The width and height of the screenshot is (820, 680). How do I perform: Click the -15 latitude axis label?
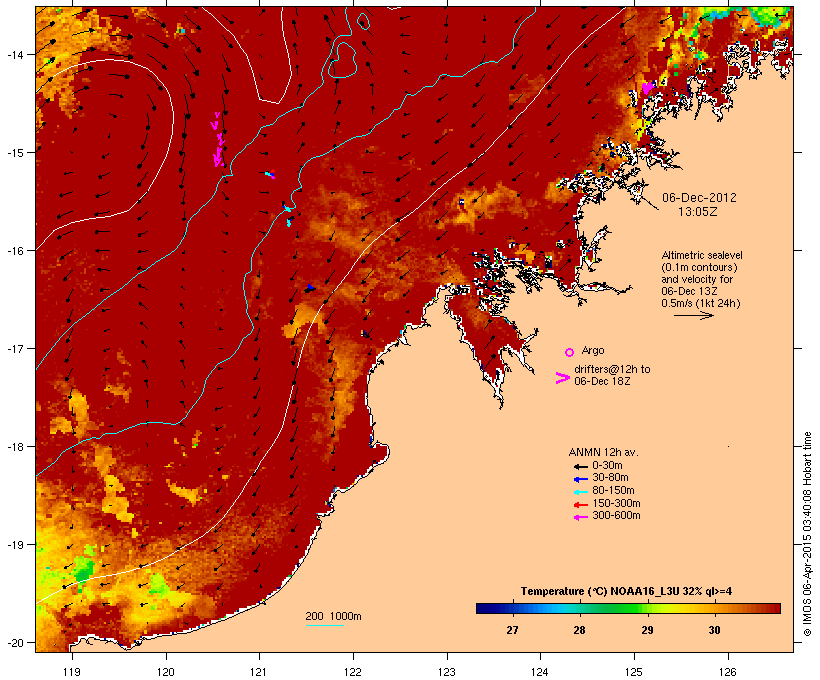[x=15, y=153]
